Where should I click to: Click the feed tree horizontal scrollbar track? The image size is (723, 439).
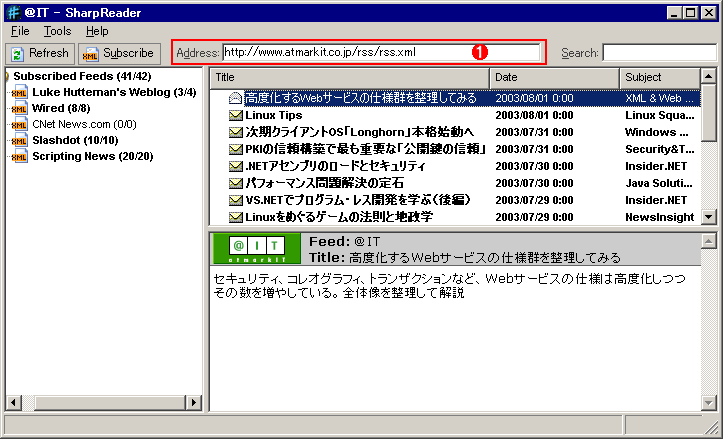(104, 403)
